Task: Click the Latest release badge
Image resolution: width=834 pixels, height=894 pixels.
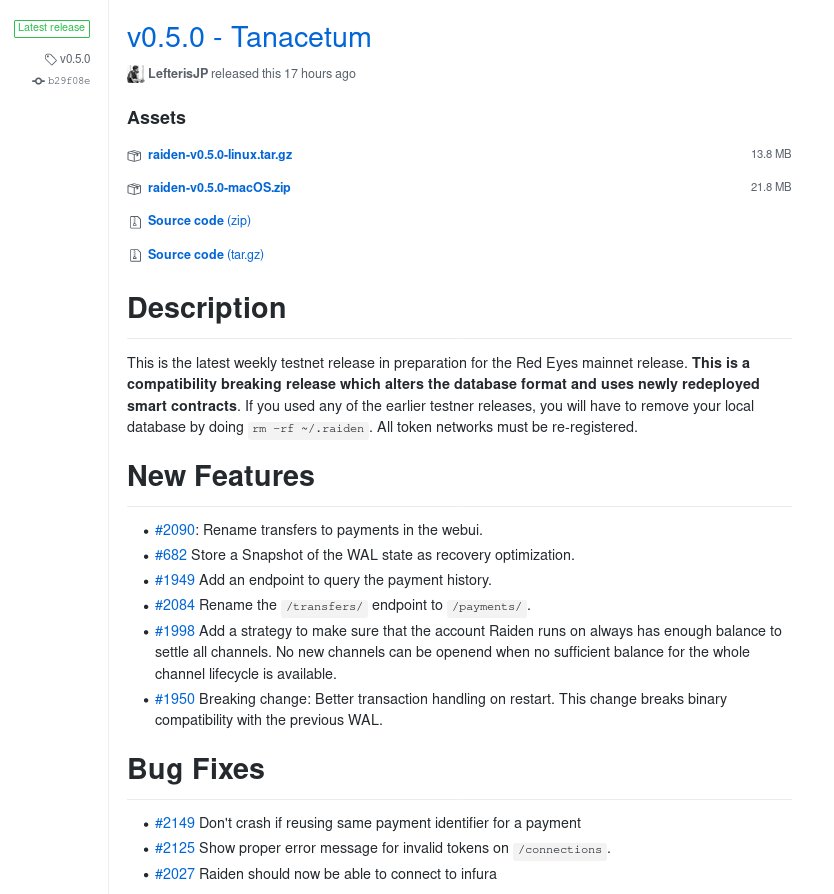Action: click(x=52, y=28)
